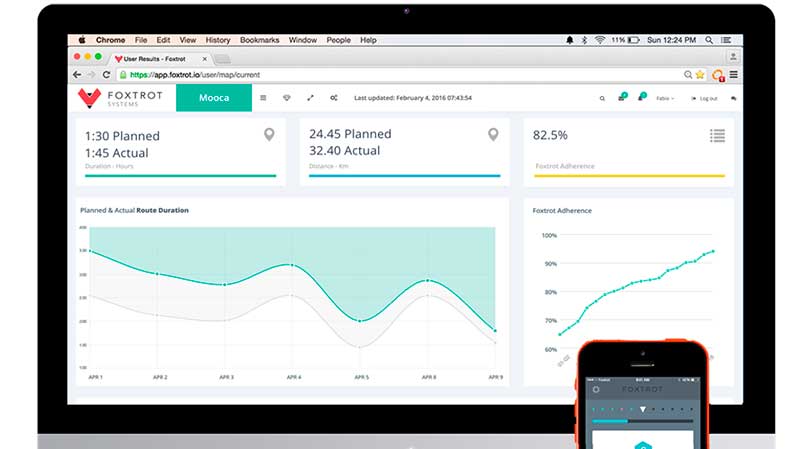Screen dimensions: 800x449
Task: Open the Bookmarks menu in menu bar
Action: (x=259, y=40)
